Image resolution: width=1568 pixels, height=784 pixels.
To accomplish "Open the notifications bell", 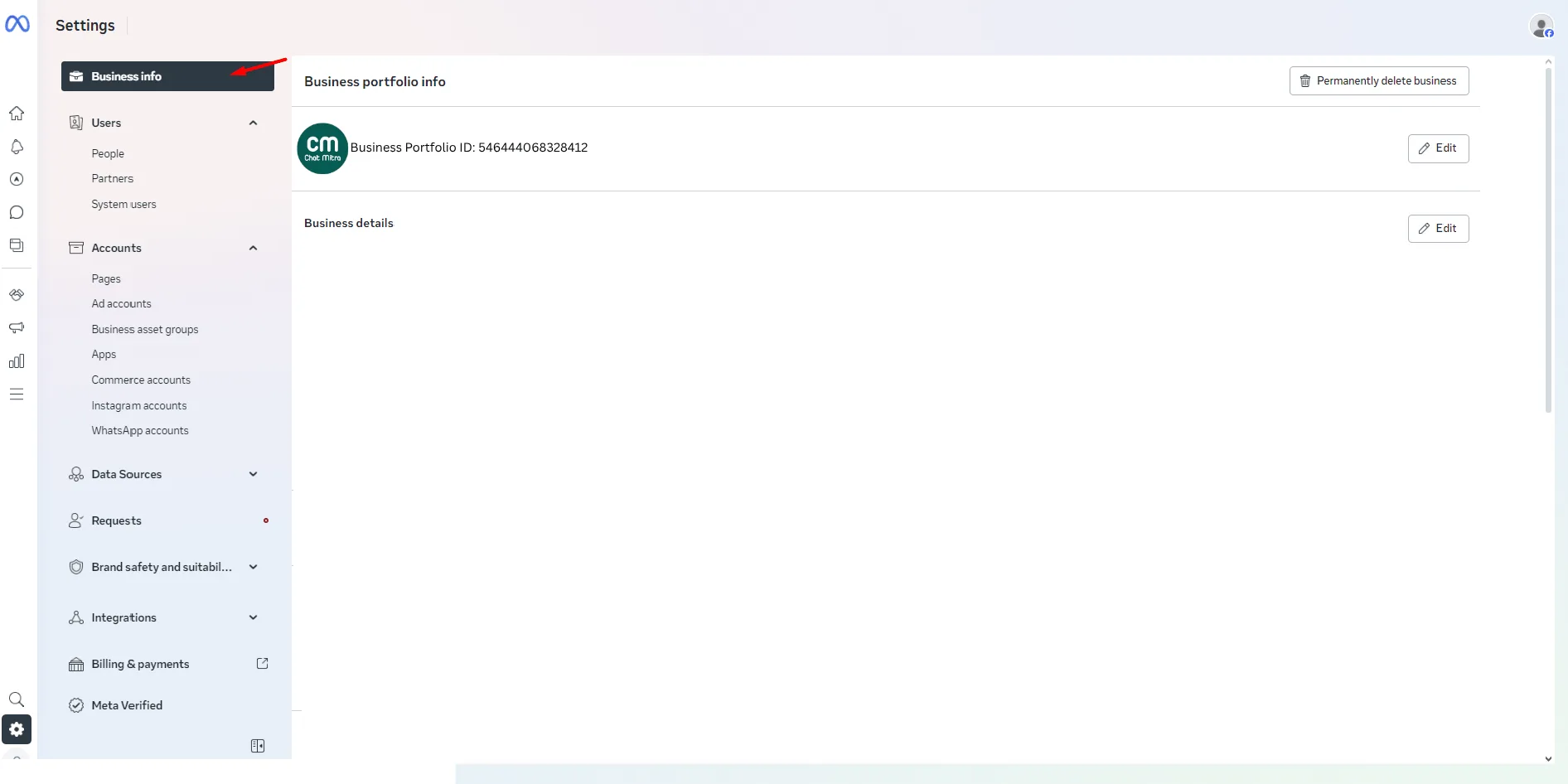I will (17, 147).
